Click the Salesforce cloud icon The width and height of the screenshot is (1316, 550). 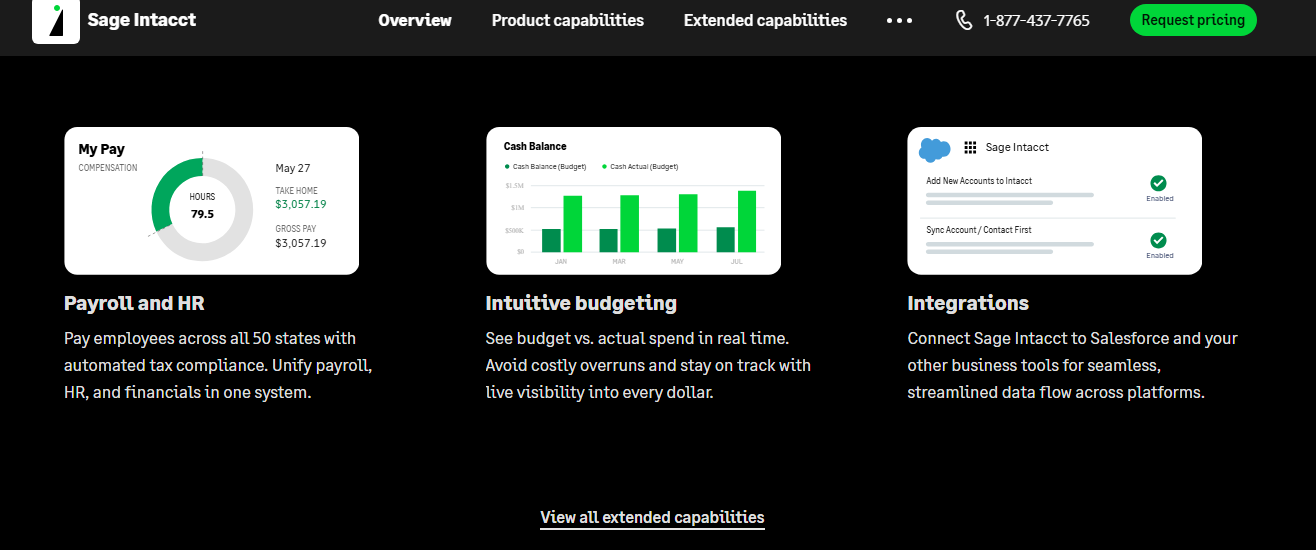[934, 149]
